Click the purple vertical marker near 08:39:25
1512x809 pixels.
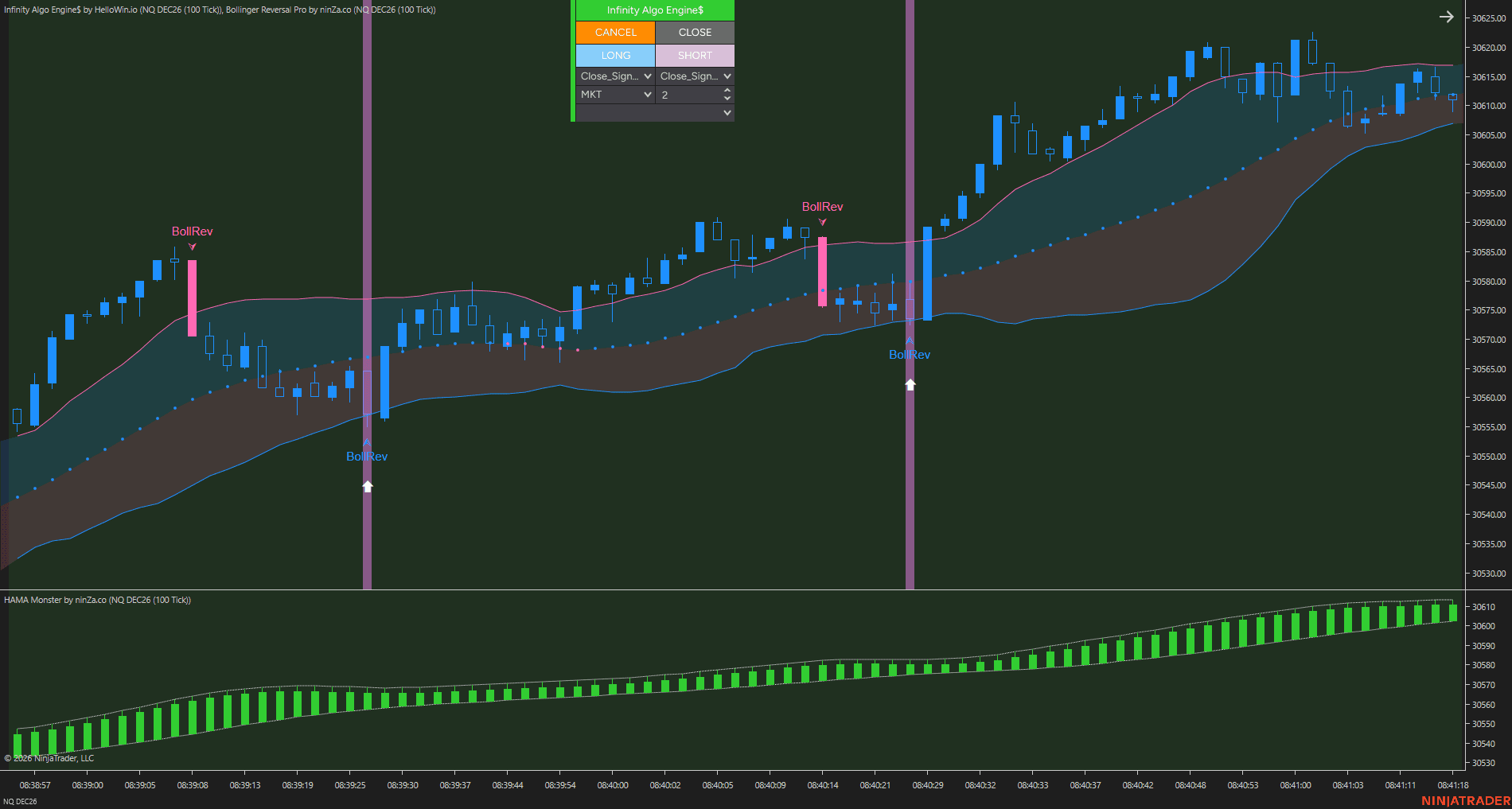[x=368, y=294]
